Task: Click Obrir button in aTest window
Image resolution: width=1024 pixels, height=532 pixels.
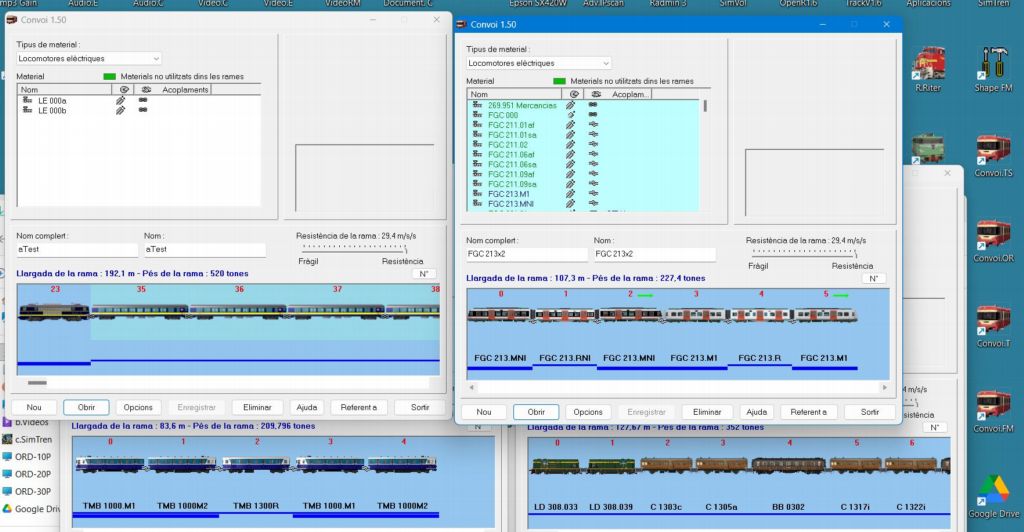Action: 86,407
